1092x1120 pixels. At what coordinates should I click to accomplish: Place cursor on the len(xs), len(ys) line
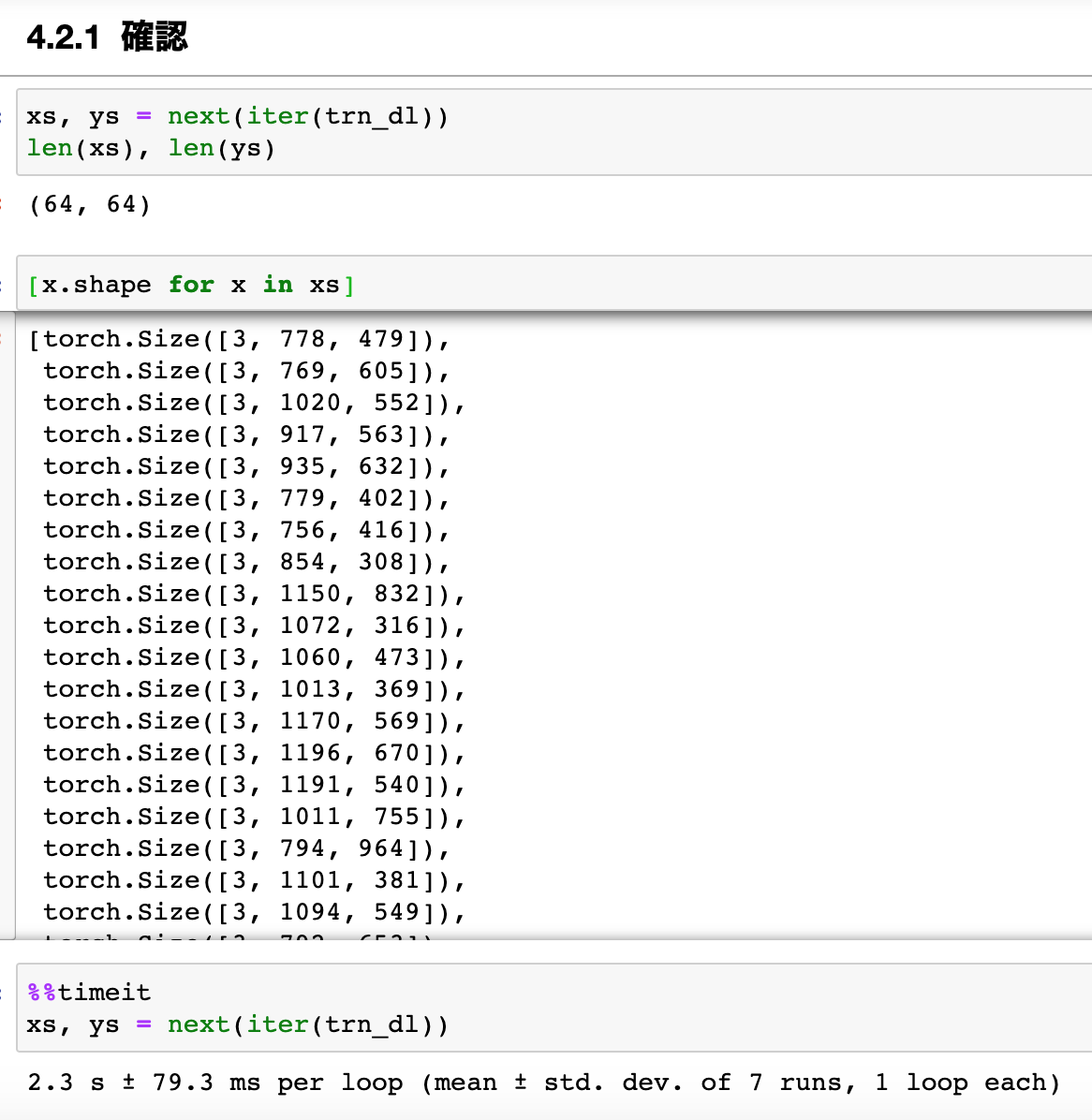click(151, 148)
